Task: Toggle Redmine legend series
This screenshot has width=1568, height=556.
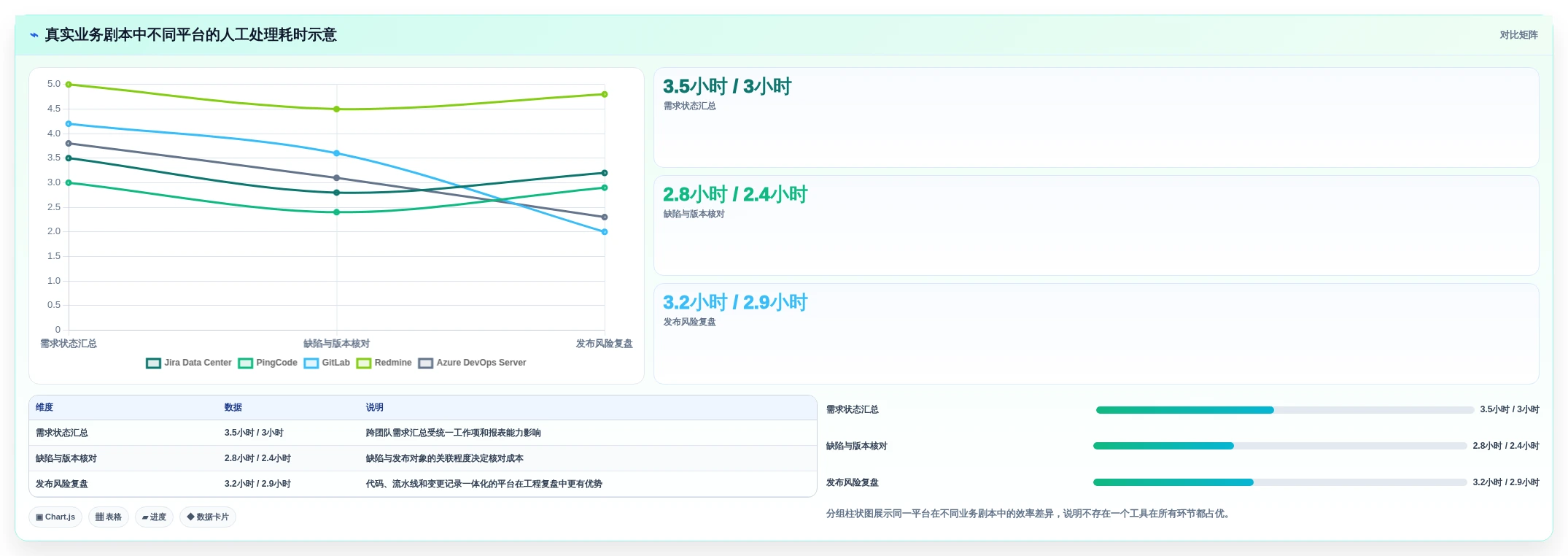Action: coord(384,363)
